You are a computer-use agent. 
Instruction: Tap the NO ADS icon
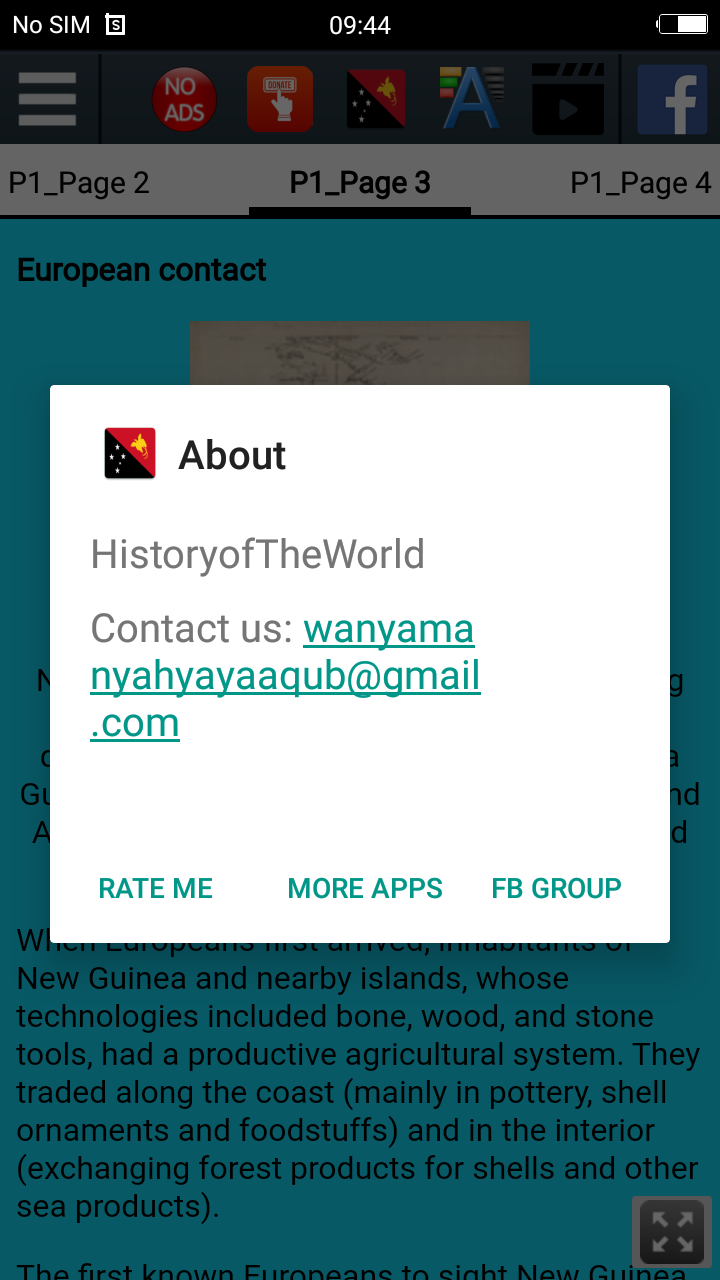coord(184,100)
